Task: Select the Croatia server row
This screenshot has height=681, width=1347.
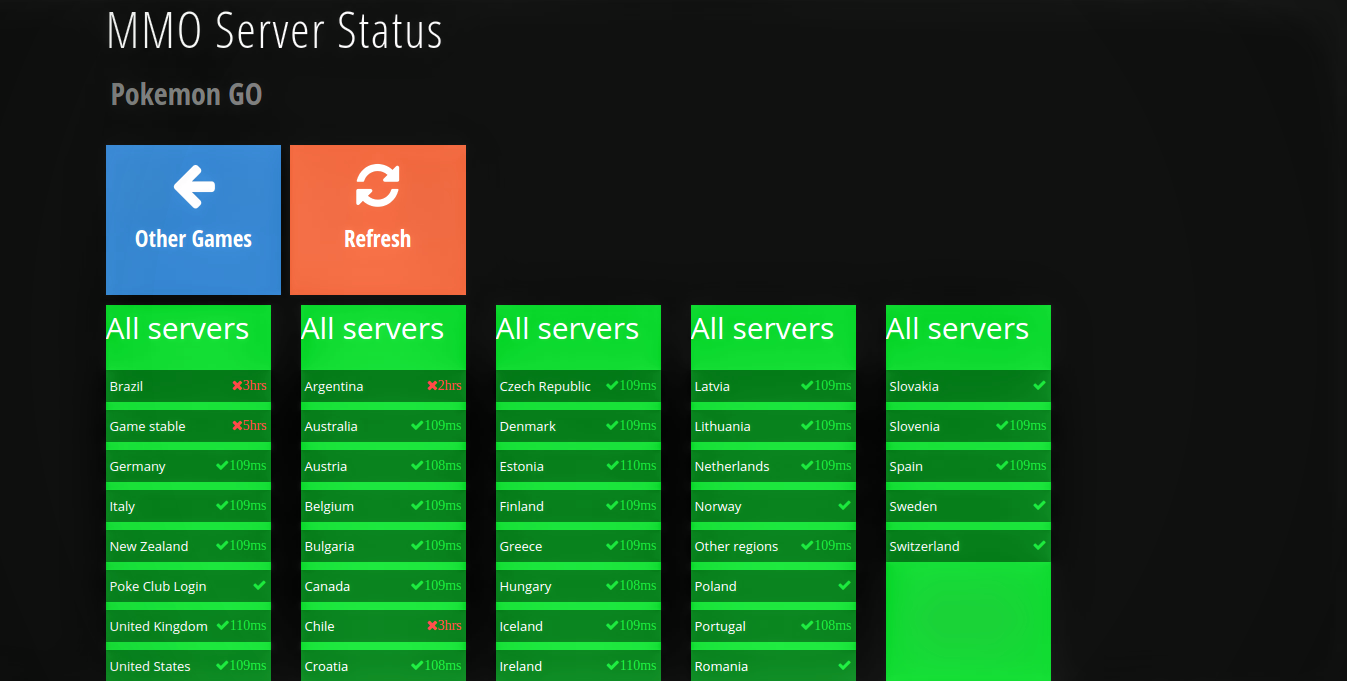Action: 383,666
